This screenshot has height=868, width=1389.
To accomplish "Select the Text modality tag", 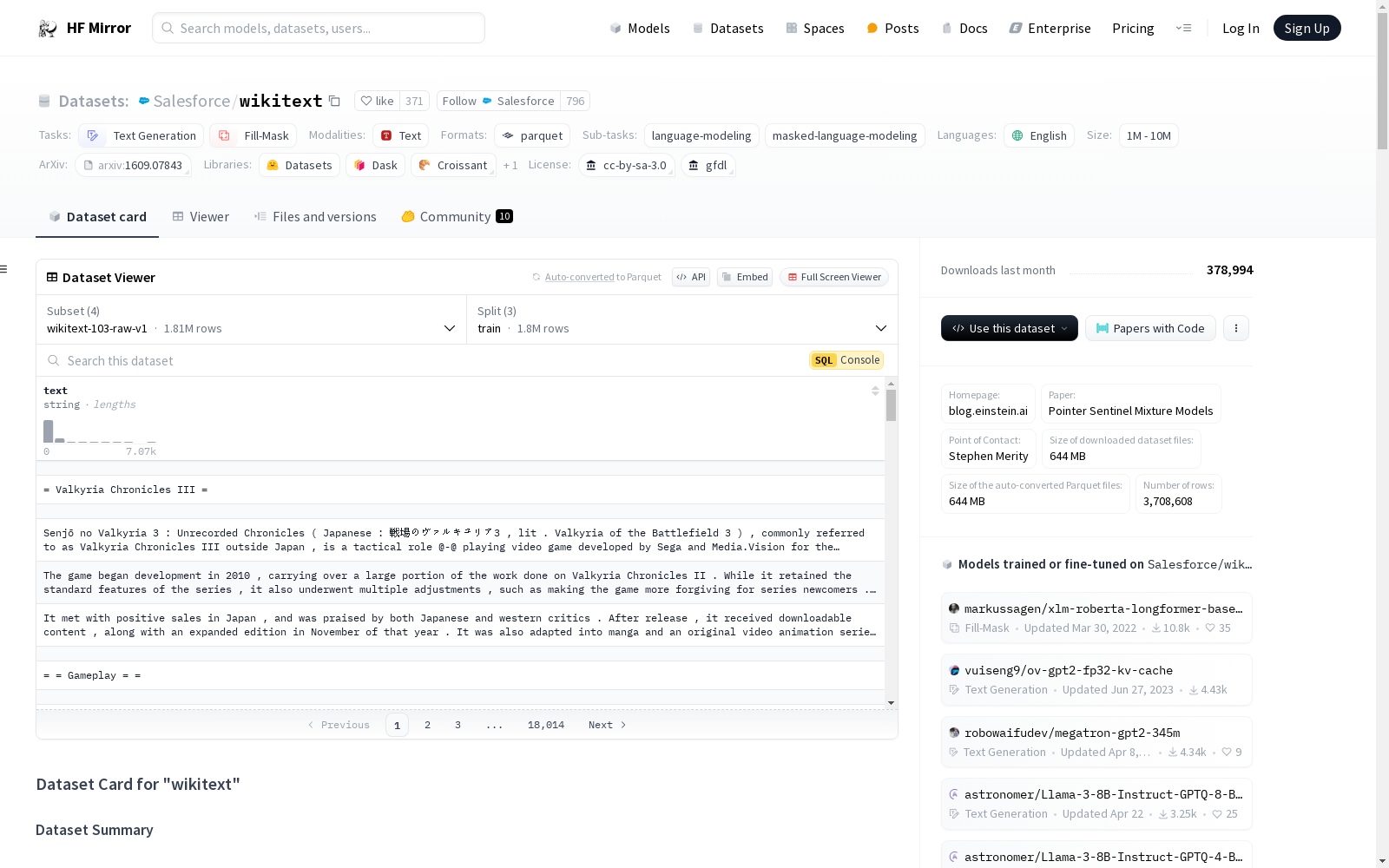I will [400, 136].
